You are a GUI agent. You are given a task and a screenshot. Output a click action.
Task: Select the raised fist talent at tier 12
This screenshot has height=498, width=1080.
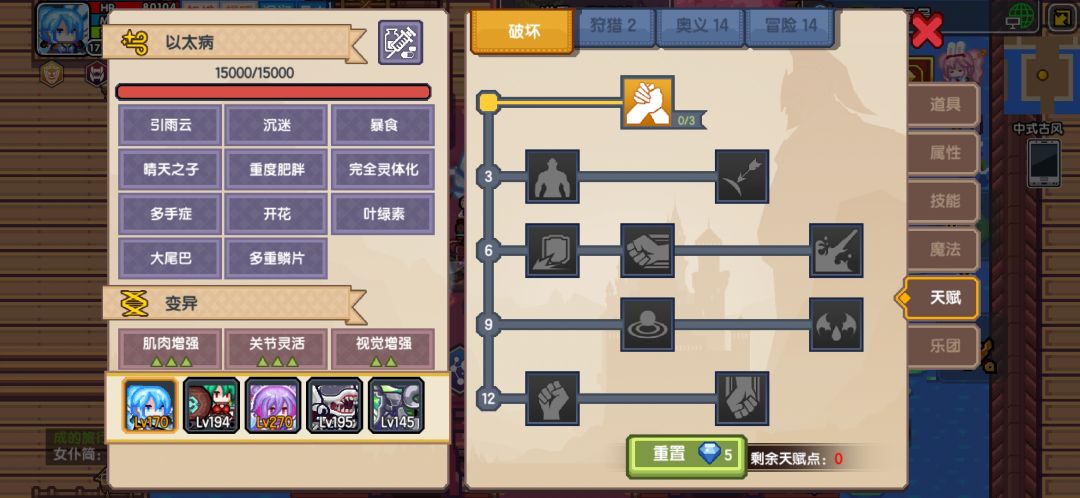pos(552,398)
